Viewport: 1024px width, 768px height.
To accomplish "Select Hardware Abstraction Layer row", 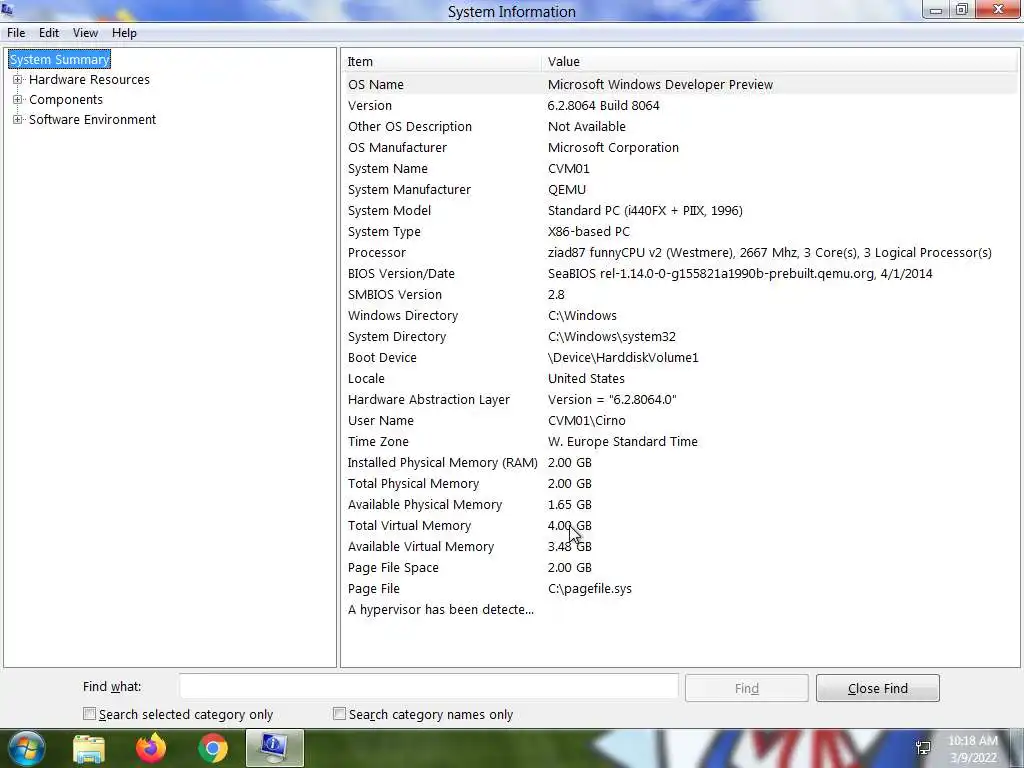I will click(x=680, y=399).
